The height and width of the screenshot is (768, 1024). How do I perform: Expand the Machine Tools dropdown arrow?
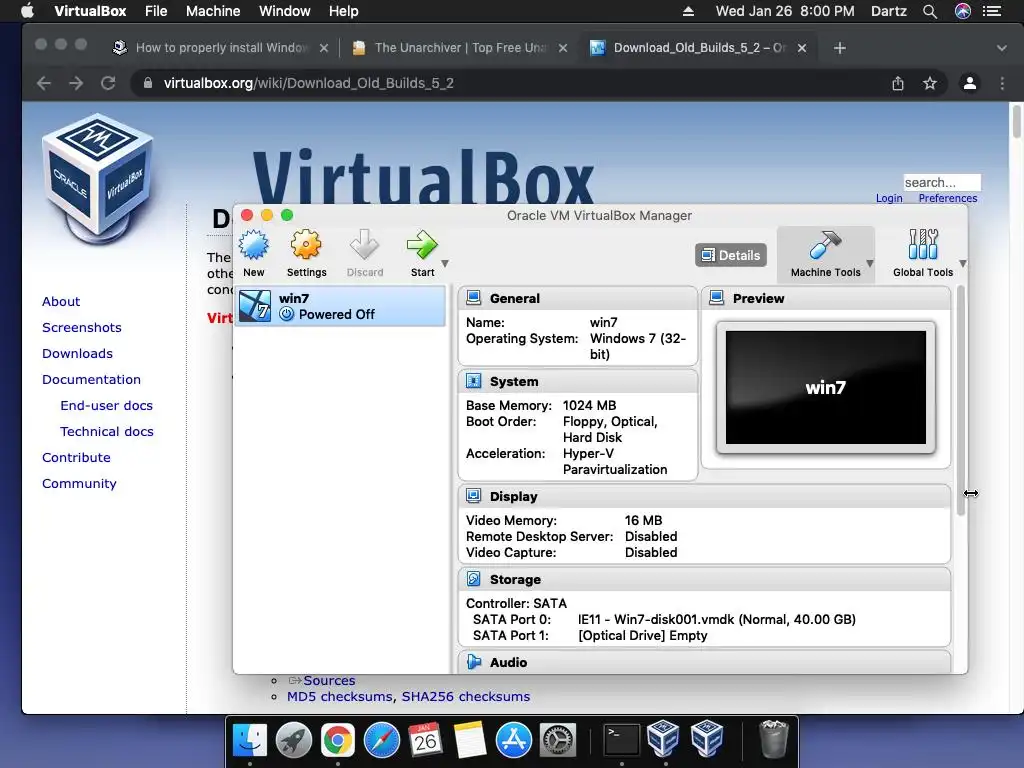click(x=870, y=264)
